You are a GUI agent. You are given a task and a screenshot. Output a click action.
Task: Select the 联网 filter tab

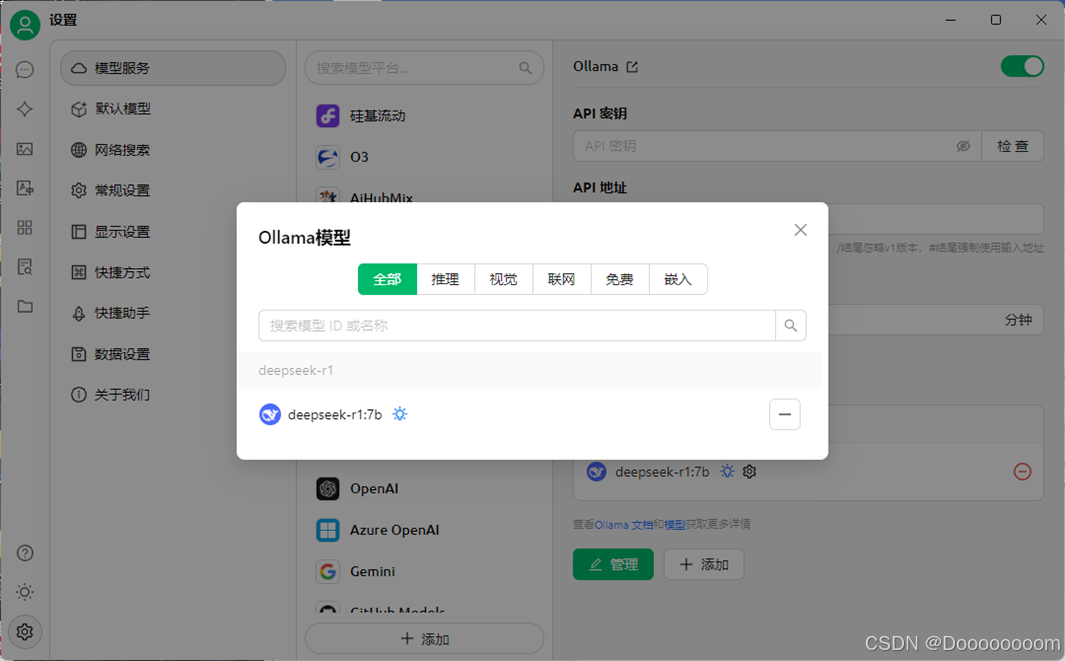(562, 279)
